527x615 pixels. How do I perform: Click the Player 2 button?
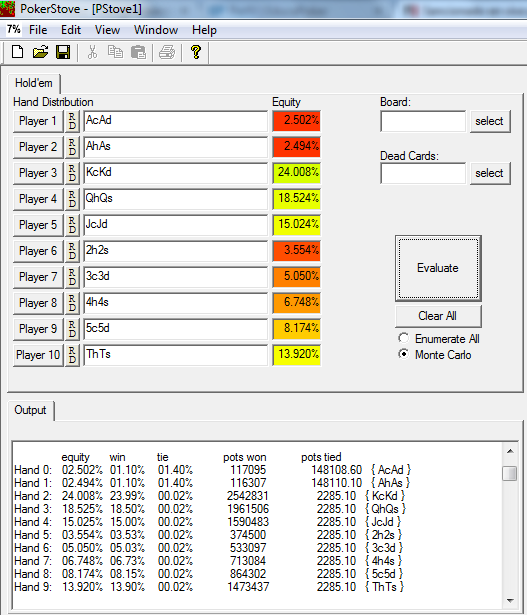pos(38,147)
